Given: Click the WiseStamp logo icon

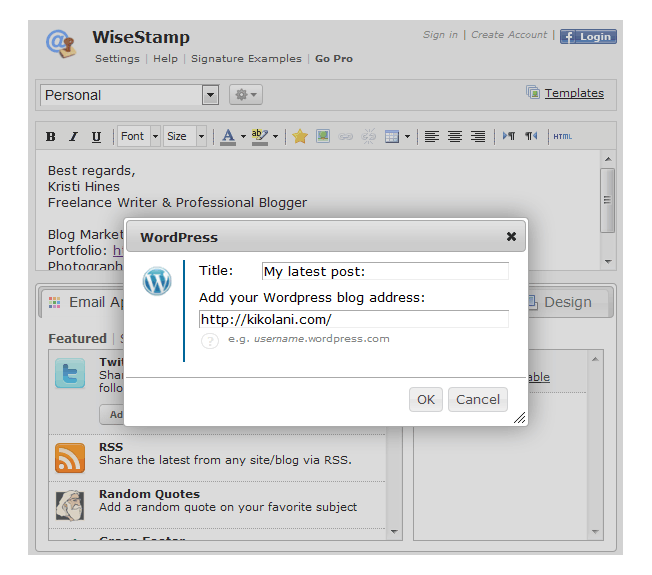Looking at the screenshot, I should (x=62, y=44).
